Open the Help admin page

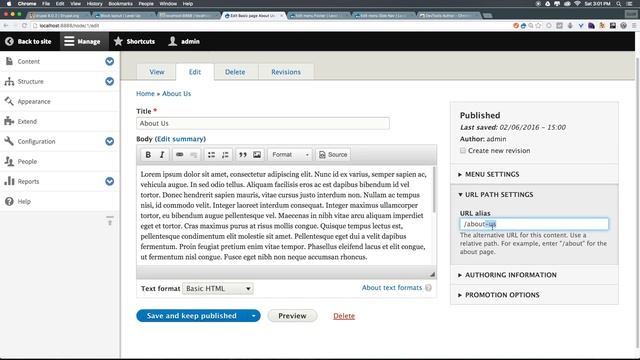point(24,202)
